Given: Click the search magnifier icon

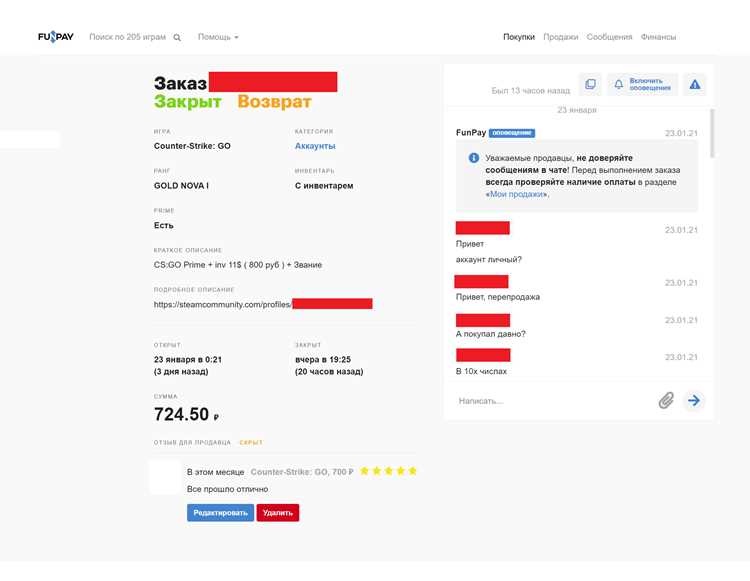Looking at the screenshot, I should [177, 37].
